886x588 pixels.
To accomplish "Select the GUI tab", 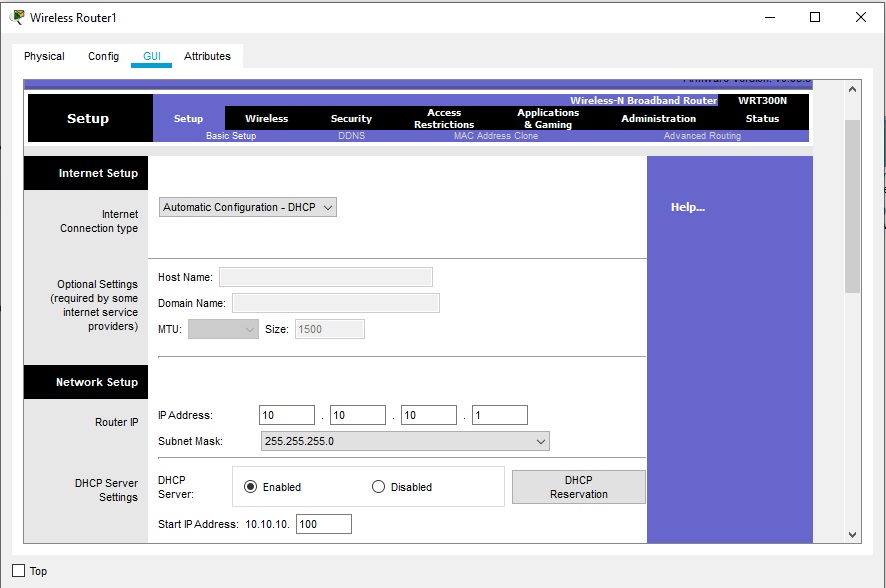I will [151, 56].
